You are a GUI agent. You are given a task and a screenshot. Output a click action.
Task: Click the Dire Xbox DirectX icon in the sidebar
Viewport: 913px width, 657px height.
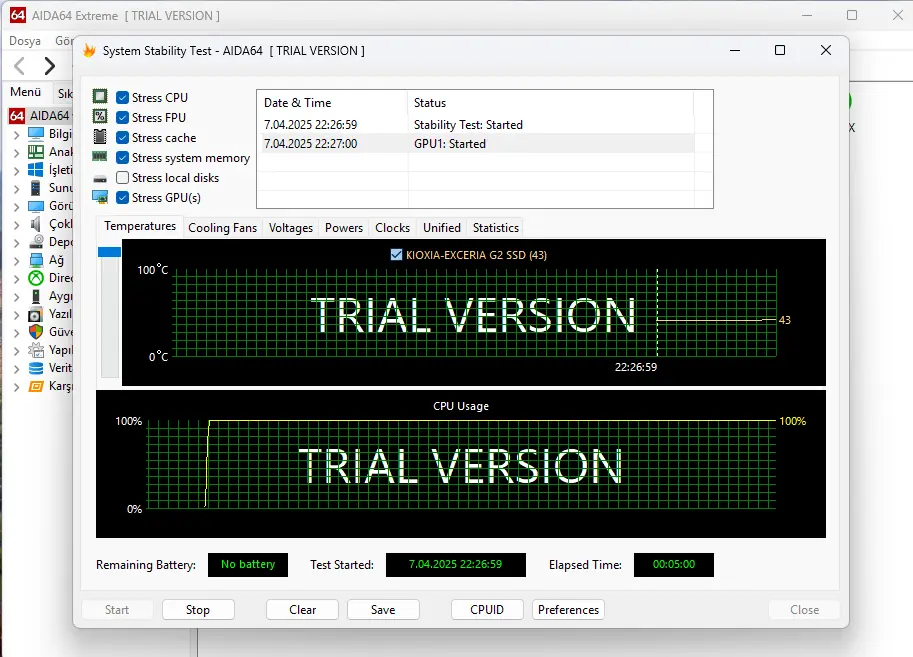pyautogui.click(x=36, y=278)
